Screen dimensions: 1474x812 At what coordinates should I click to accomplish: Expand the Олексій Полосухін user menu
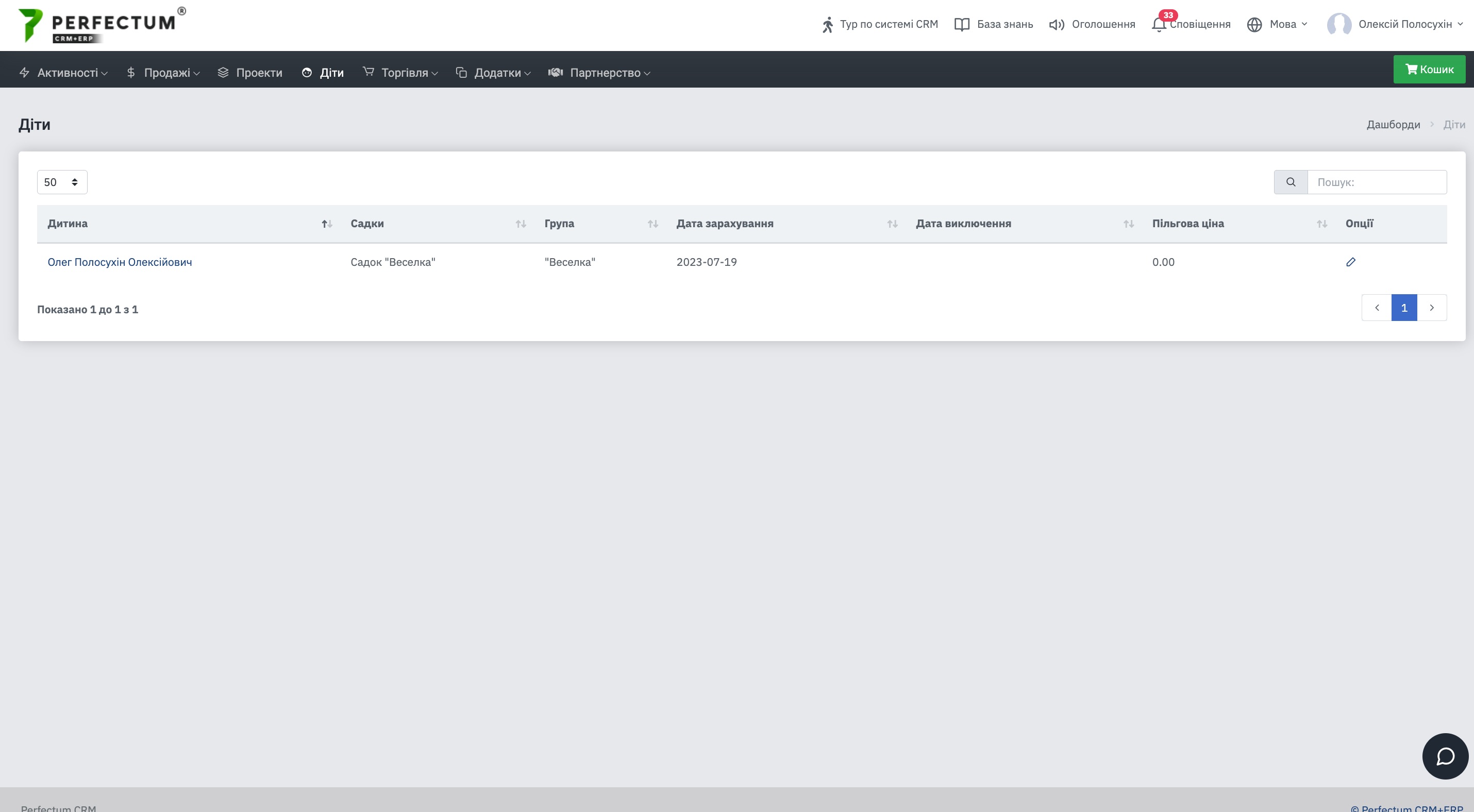(x=1411, y=24)
